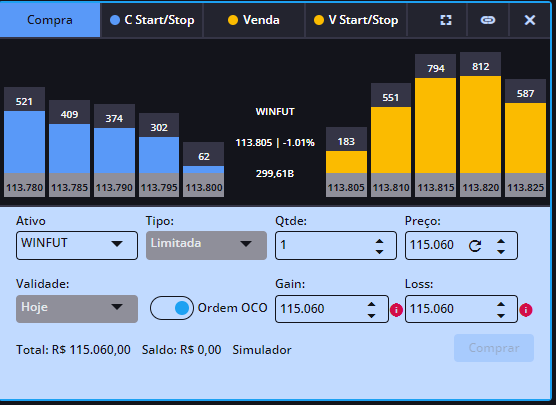Click the Loss info icon
556x405 pixels.
tap(526, 310)
